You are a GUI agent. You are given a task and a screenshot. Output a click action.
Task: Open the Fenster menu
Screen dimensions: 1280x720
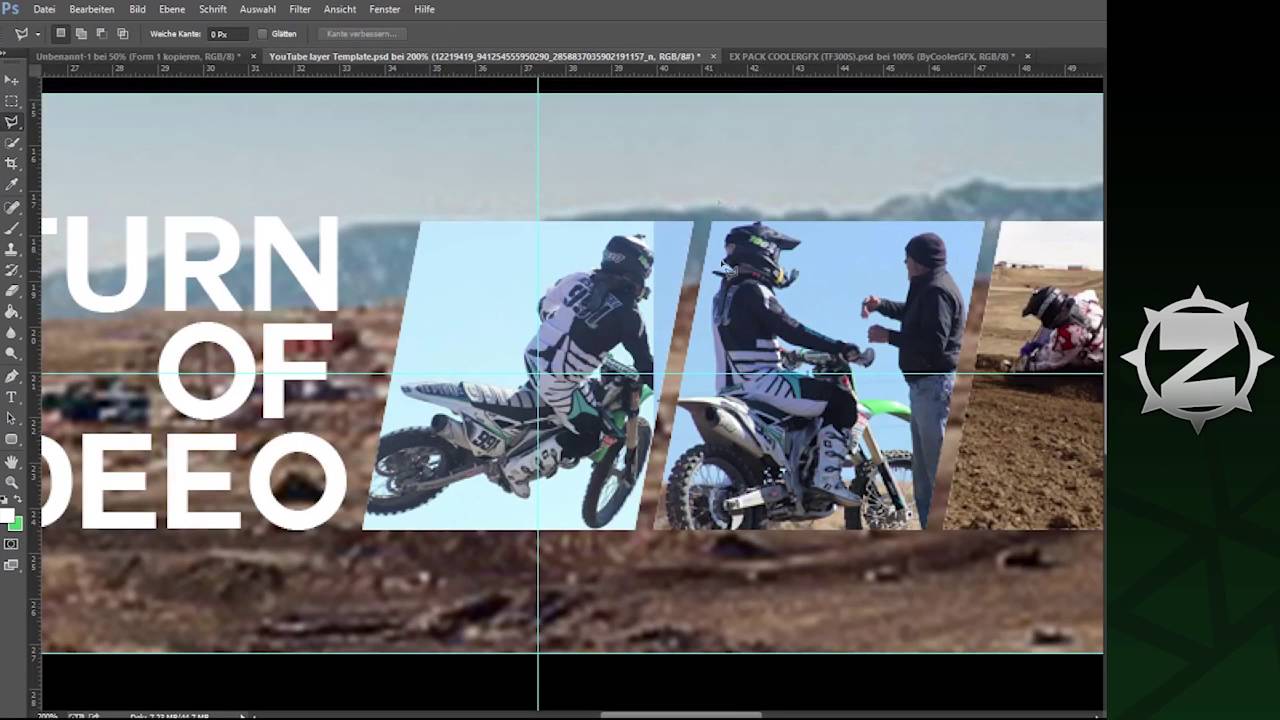(385, 9)
